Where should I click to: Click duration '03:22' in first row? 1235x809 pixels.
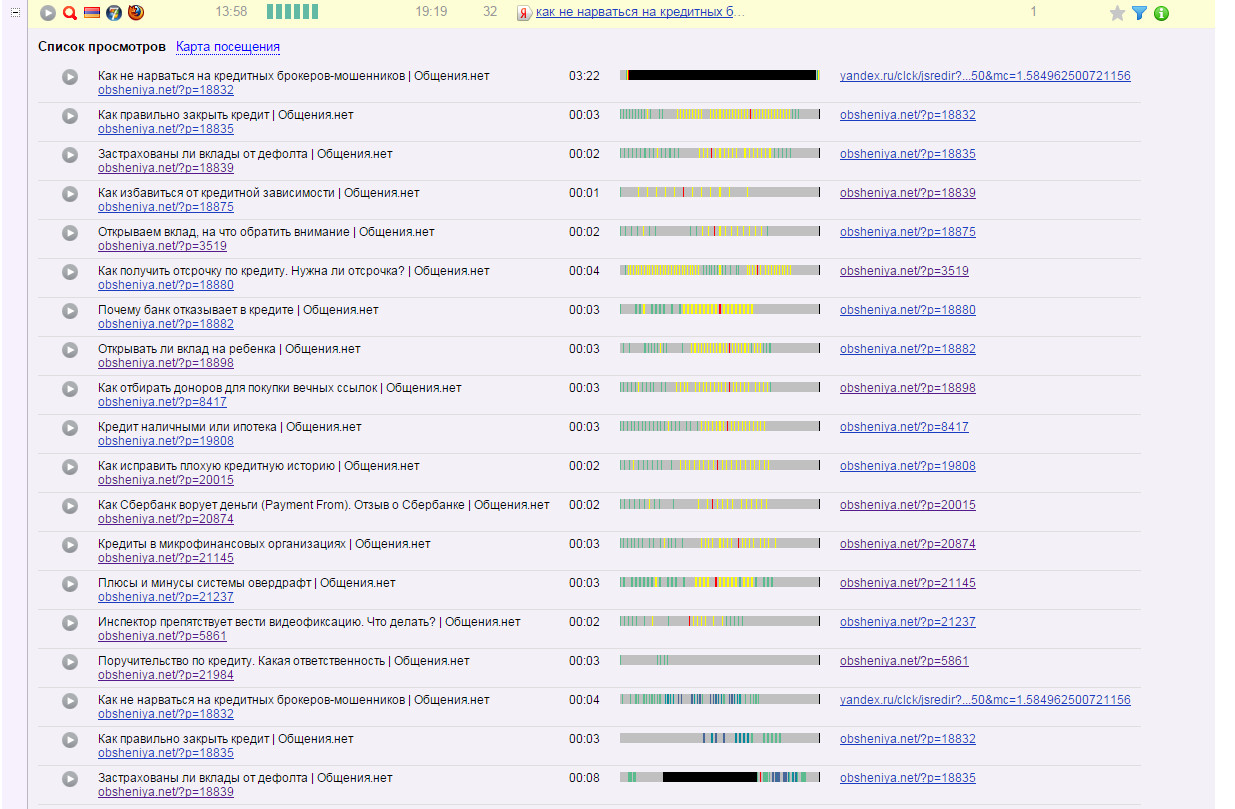pos(584,76)
